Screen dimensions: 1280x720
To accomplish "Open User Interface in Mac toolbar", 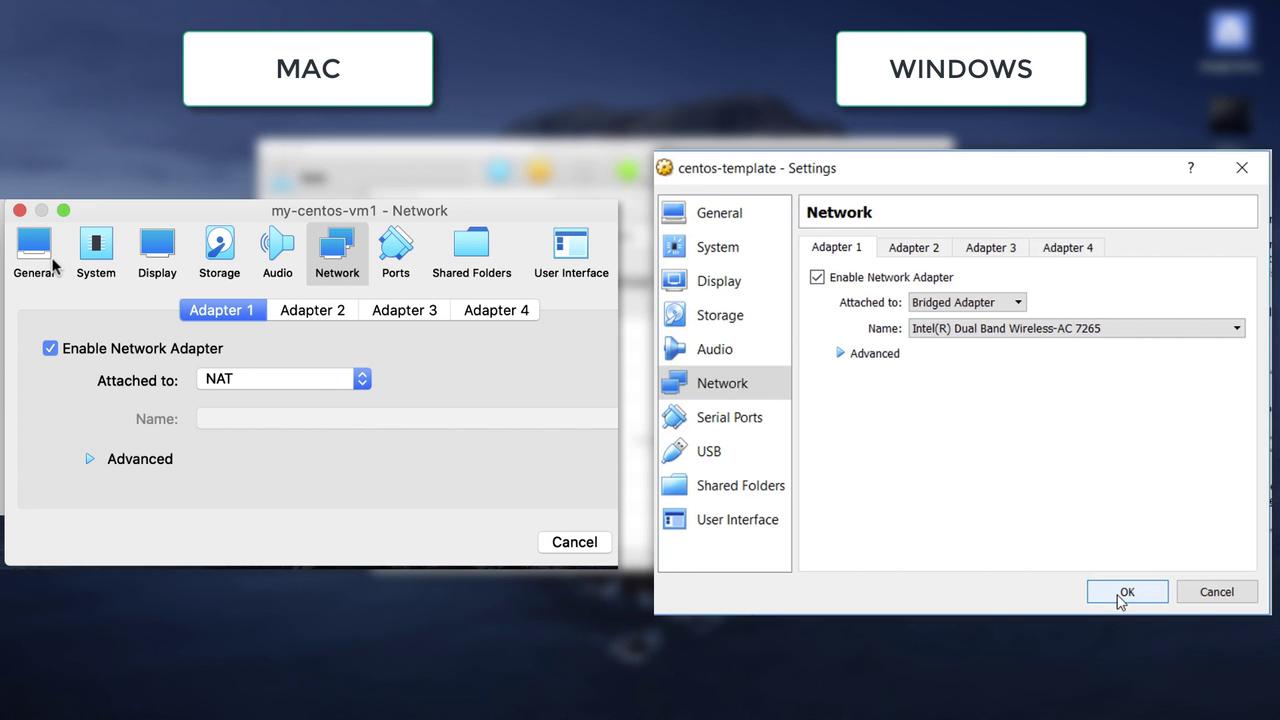I will click(571, 252).
